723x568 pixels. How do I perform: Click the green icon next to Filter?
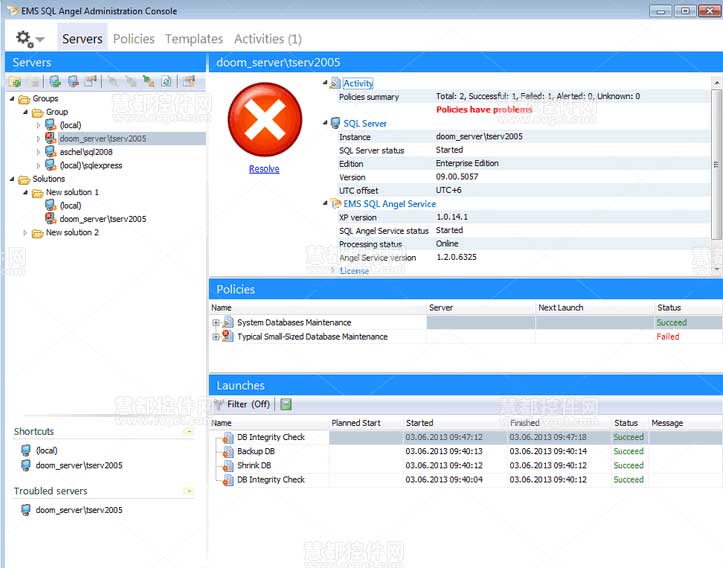tap(286, 405)
